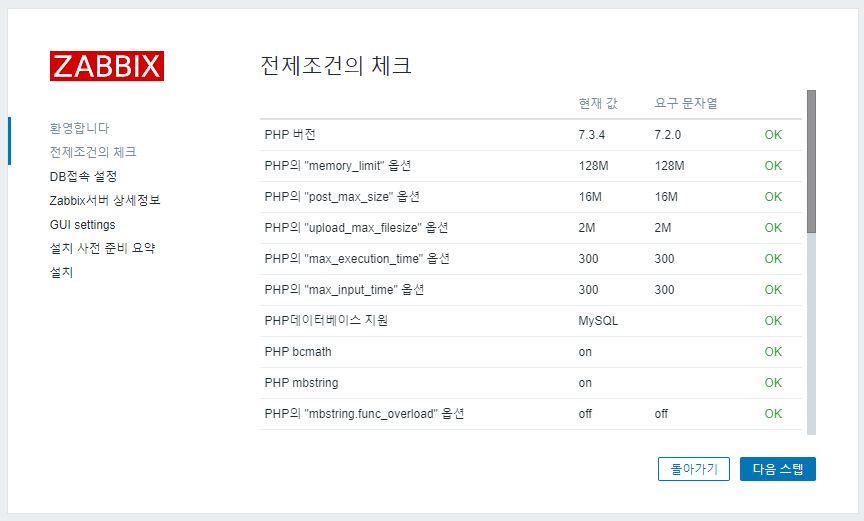Click the OK status for PHP bcmath
864x521 pixels.
(773, 352)
